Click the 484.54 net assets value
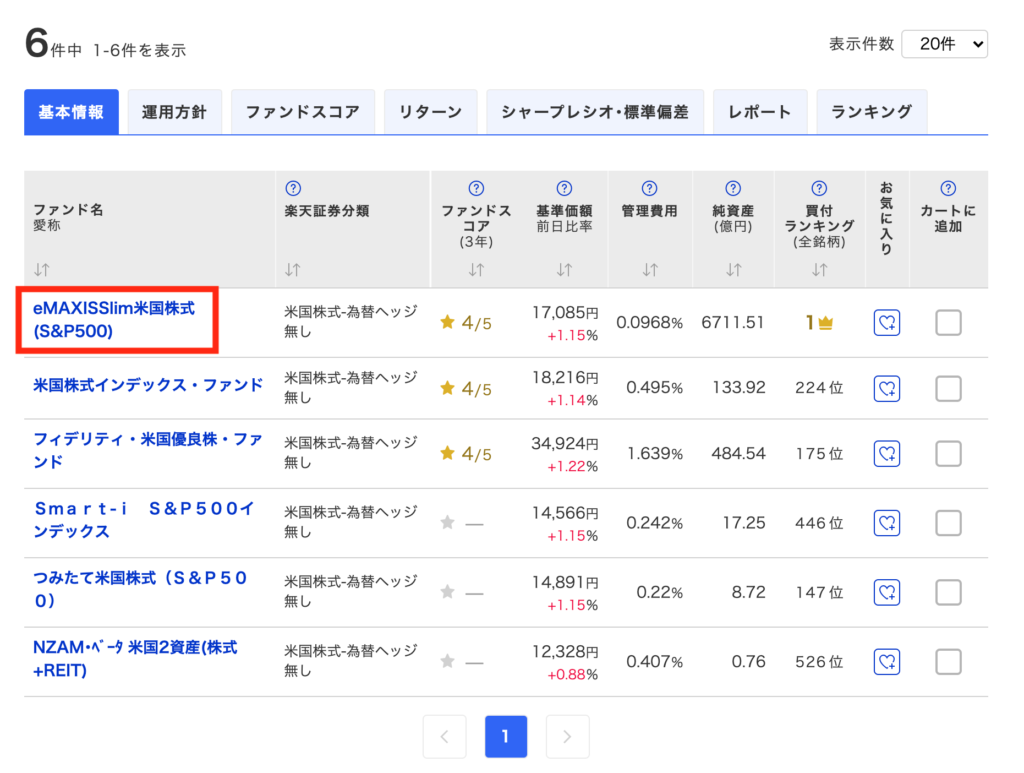This screenshot has width=1024, height=773. (739, 454)
